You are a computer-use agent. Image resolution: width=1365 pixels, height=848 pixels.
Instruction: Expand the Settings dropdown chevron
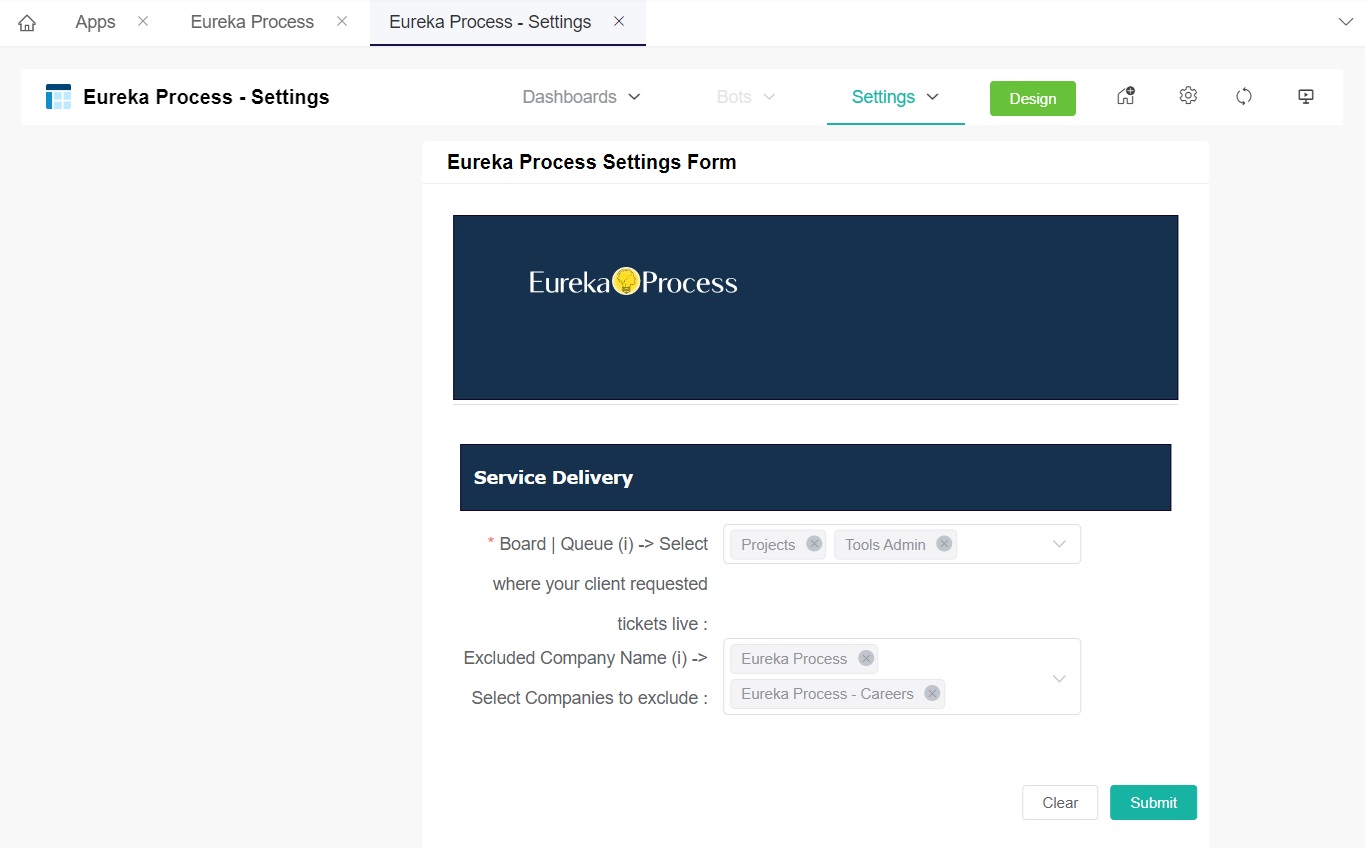tap(931, 97)
